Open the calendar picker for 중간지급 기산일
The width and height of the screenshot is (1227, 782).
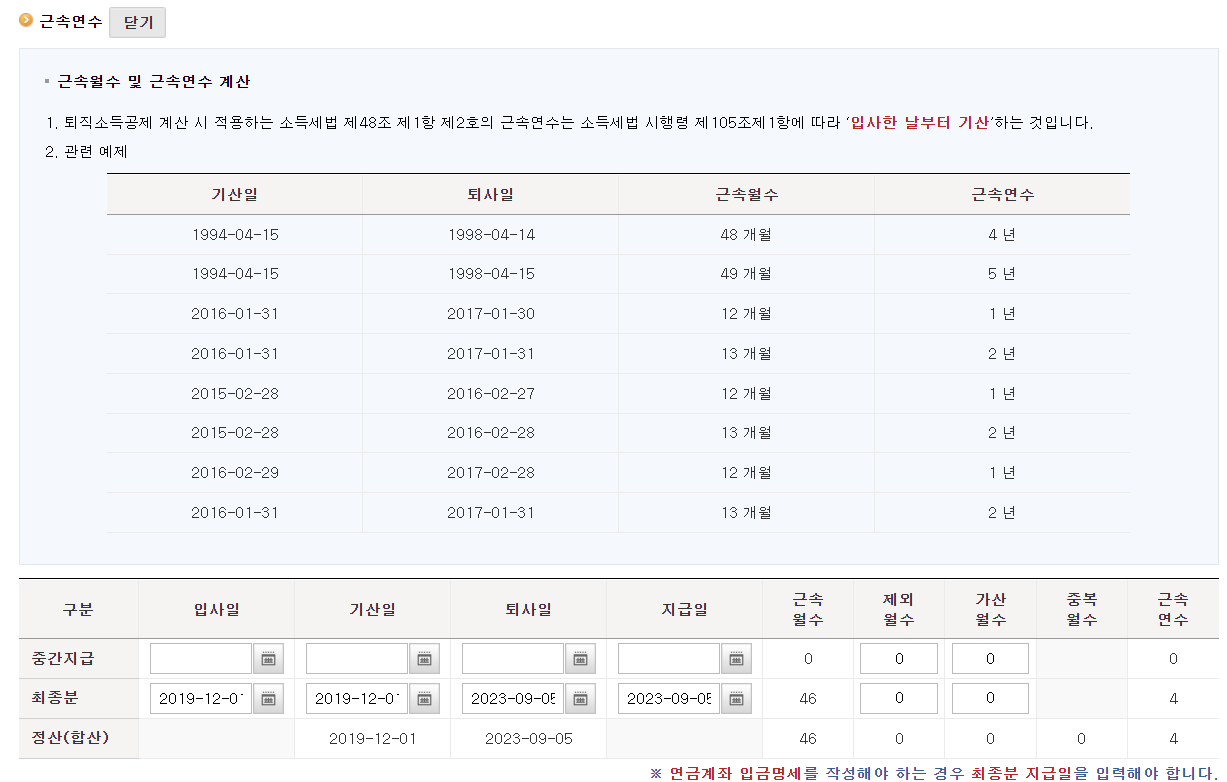pyautogui.click(x=424, y=658)
